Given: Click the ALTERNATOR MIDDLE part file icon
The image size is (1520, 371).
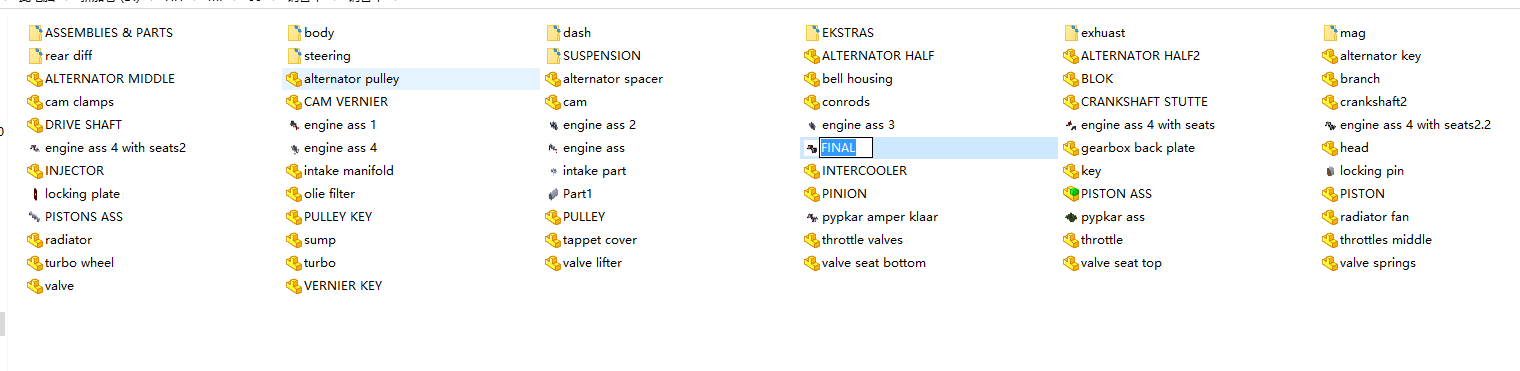Looking at the screenshot, I should point(35,79).
